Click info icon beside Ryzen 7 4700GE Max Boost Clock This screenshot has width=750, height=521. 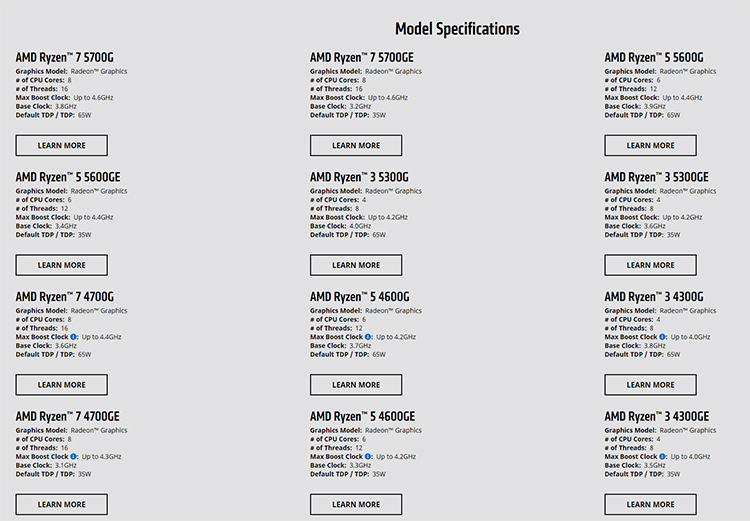(73, 456)
